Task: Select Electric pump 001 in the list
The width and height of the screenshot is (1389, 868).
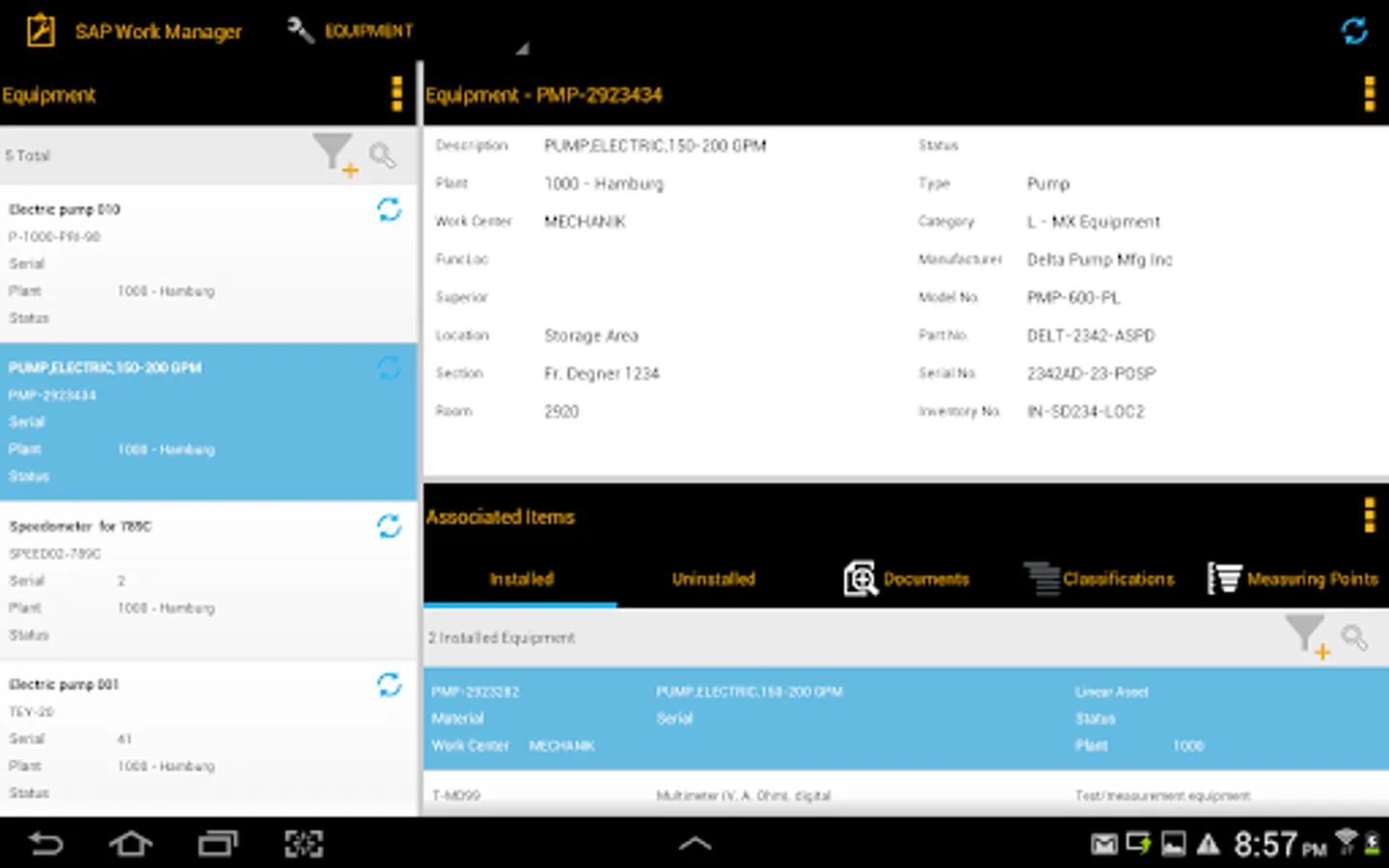Action: [208, 739]
